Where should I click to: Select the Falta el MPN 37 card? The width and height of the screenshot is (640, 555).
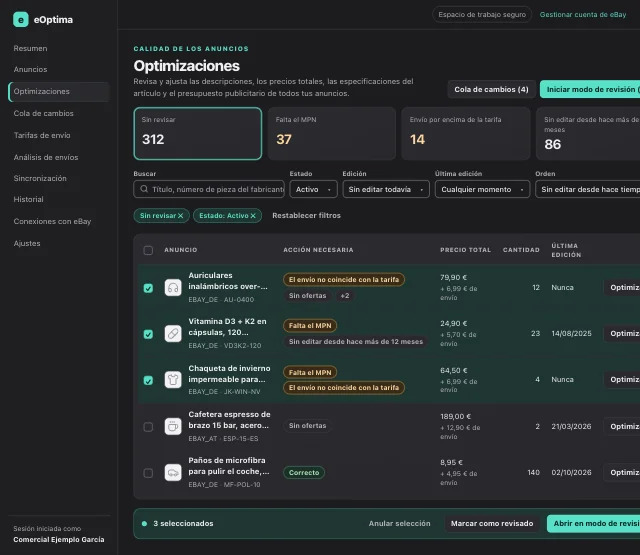click(x=331, y=133)
